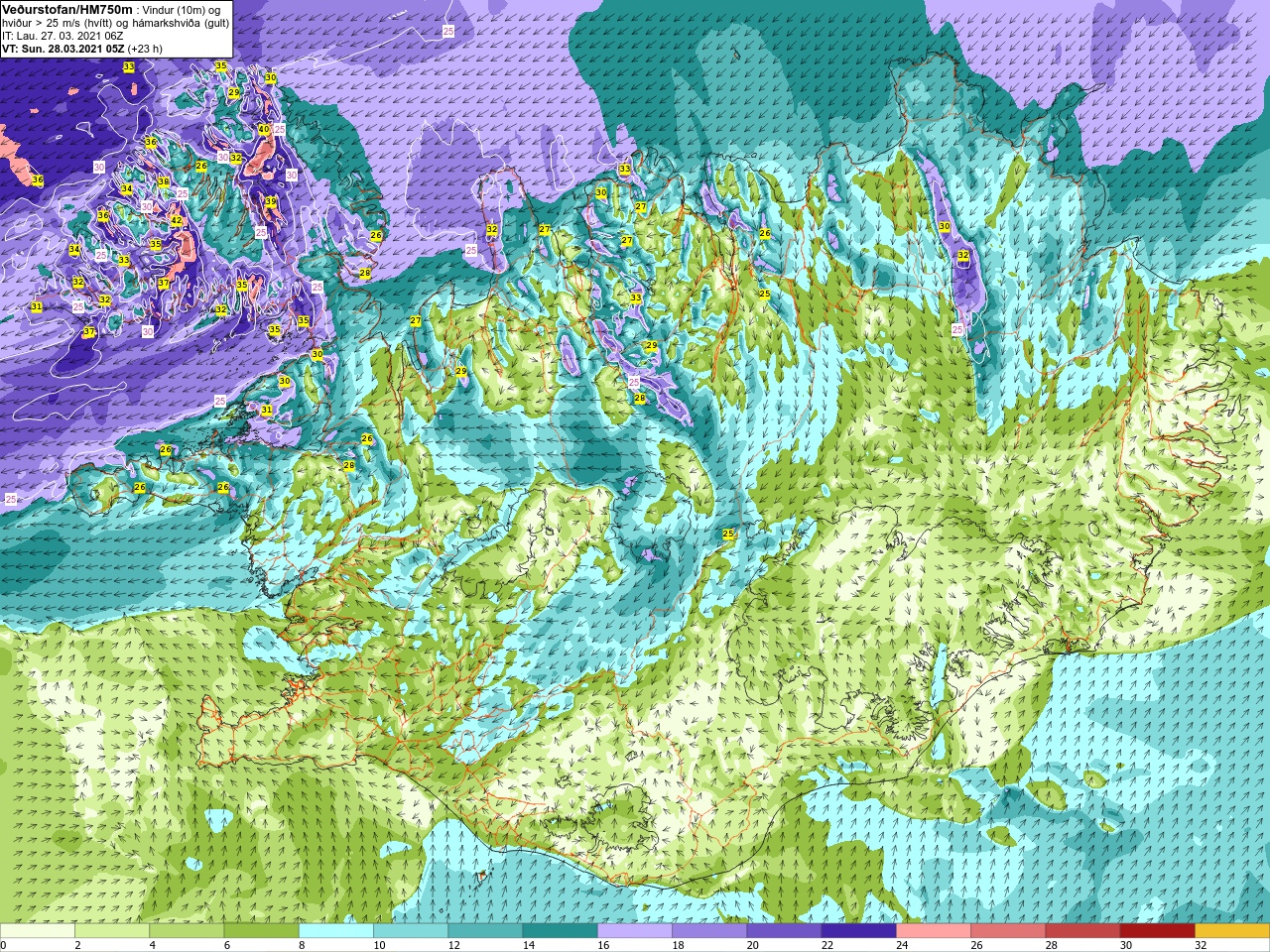Click the legend scale tick label "10"
This screenshot has height=952, width=1270.
coord(379,945)
